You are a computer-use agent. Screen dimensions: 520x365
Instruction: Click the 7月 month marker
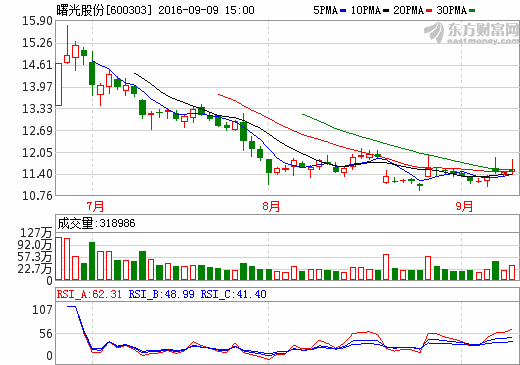(95, 206)
